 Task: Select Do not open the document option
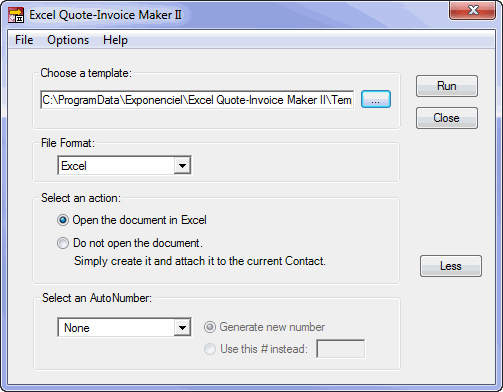coord(63,243)
